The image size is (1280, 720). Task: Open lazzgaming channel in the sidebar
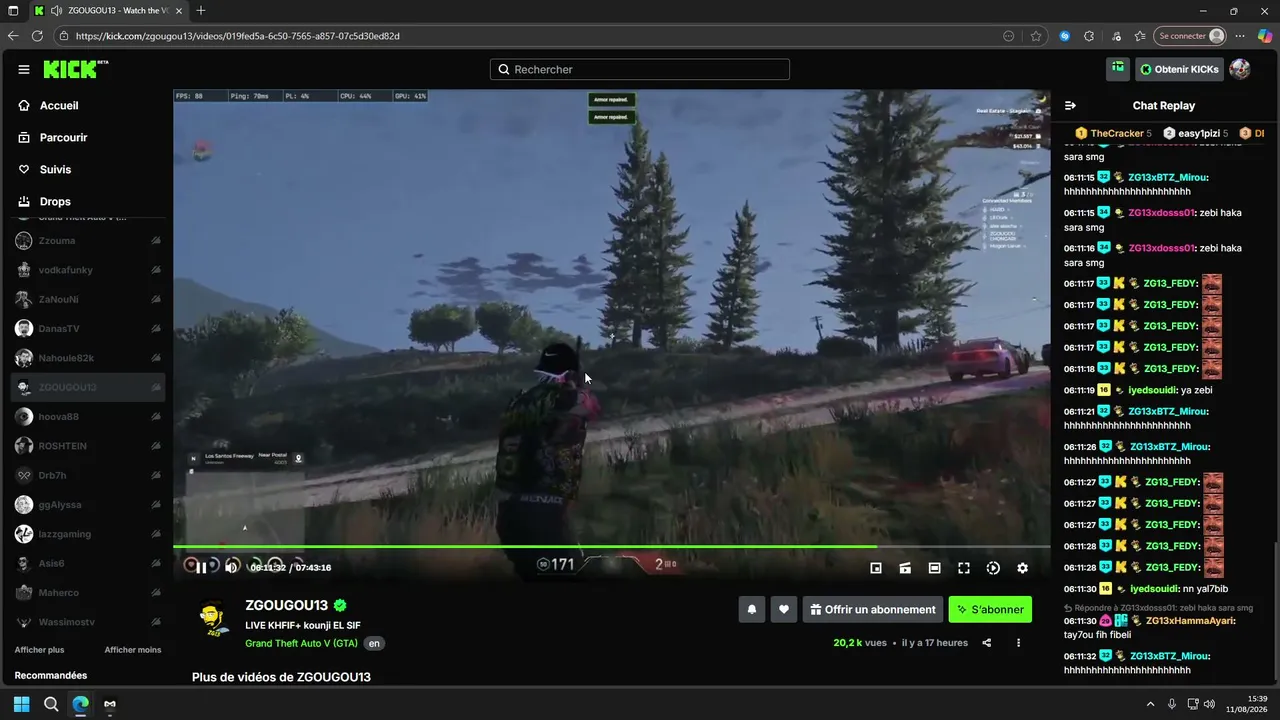(88, 534)
